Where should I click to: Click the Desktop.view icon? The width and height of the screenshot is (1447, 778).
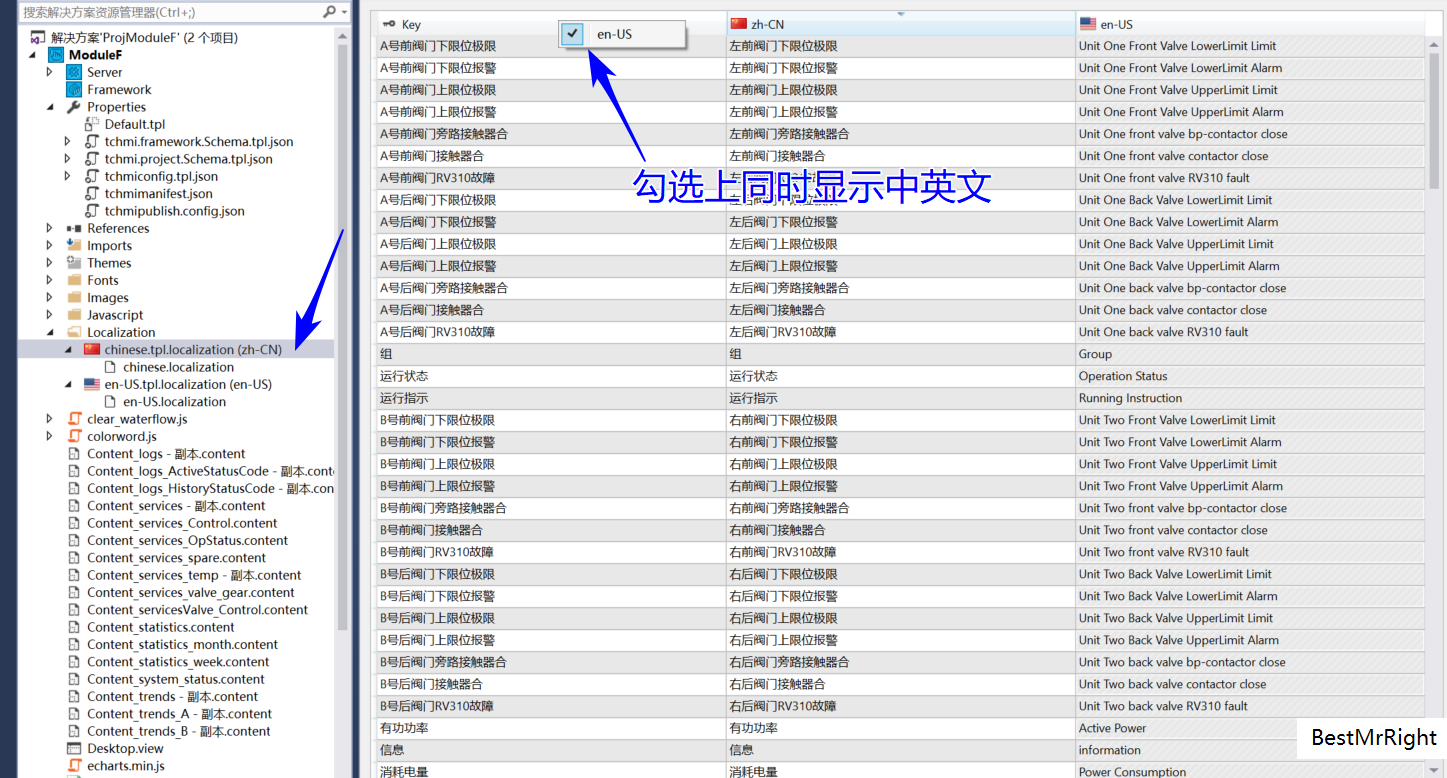point(74,748)
